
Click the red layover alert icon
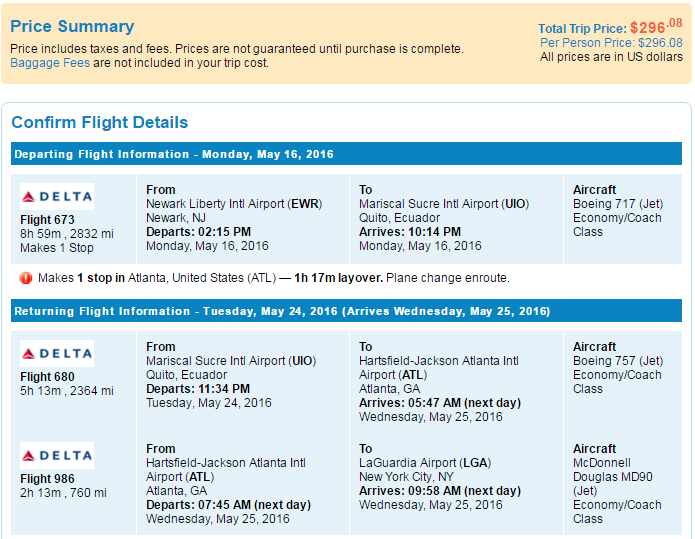tap(26, 278)
